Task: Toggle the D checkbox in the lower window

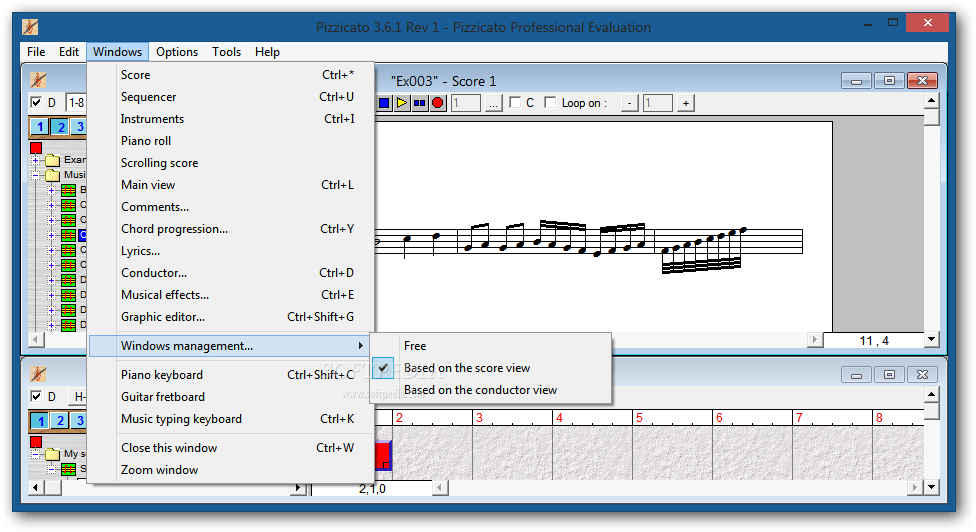Action: (36, 396)
